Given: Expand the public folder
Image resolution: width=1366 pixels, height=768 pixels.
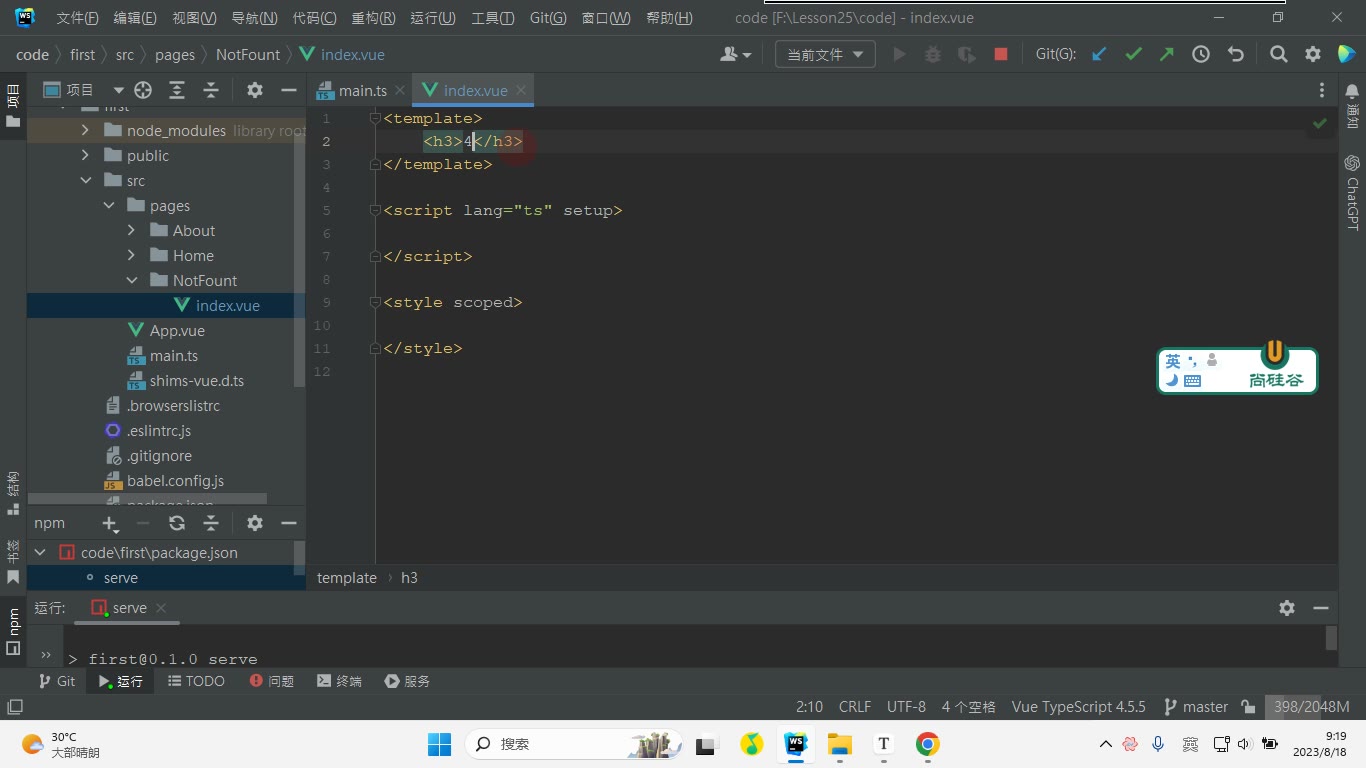Looking at the screenshot, I should pos(85,155).
